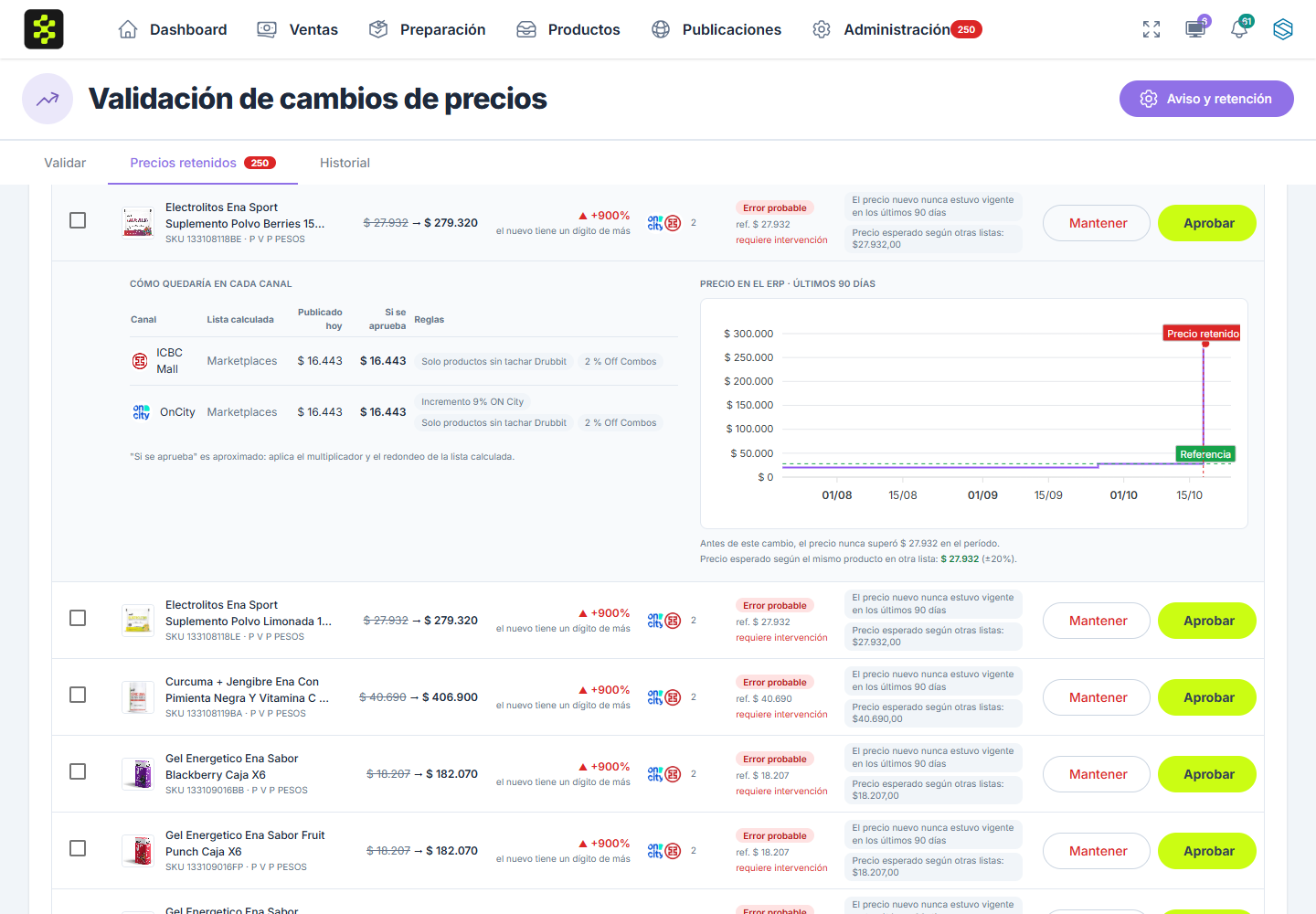Click Aprobar for Electrolitos Polvo Berries
1316x914 pixels.
1207,223
